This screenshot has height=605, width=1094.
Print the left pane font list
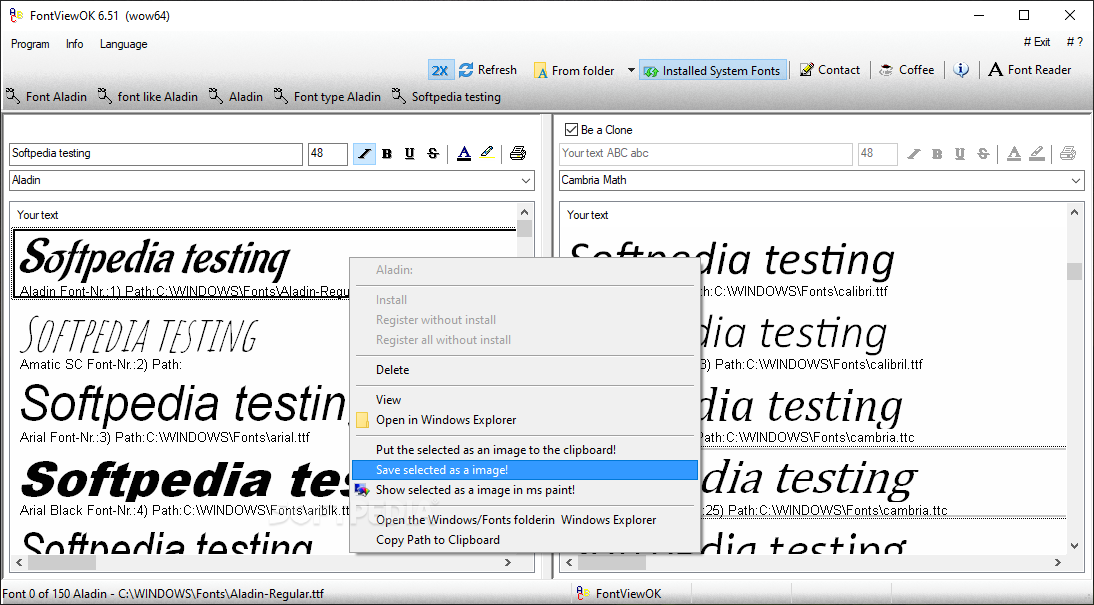coord(518,154)
